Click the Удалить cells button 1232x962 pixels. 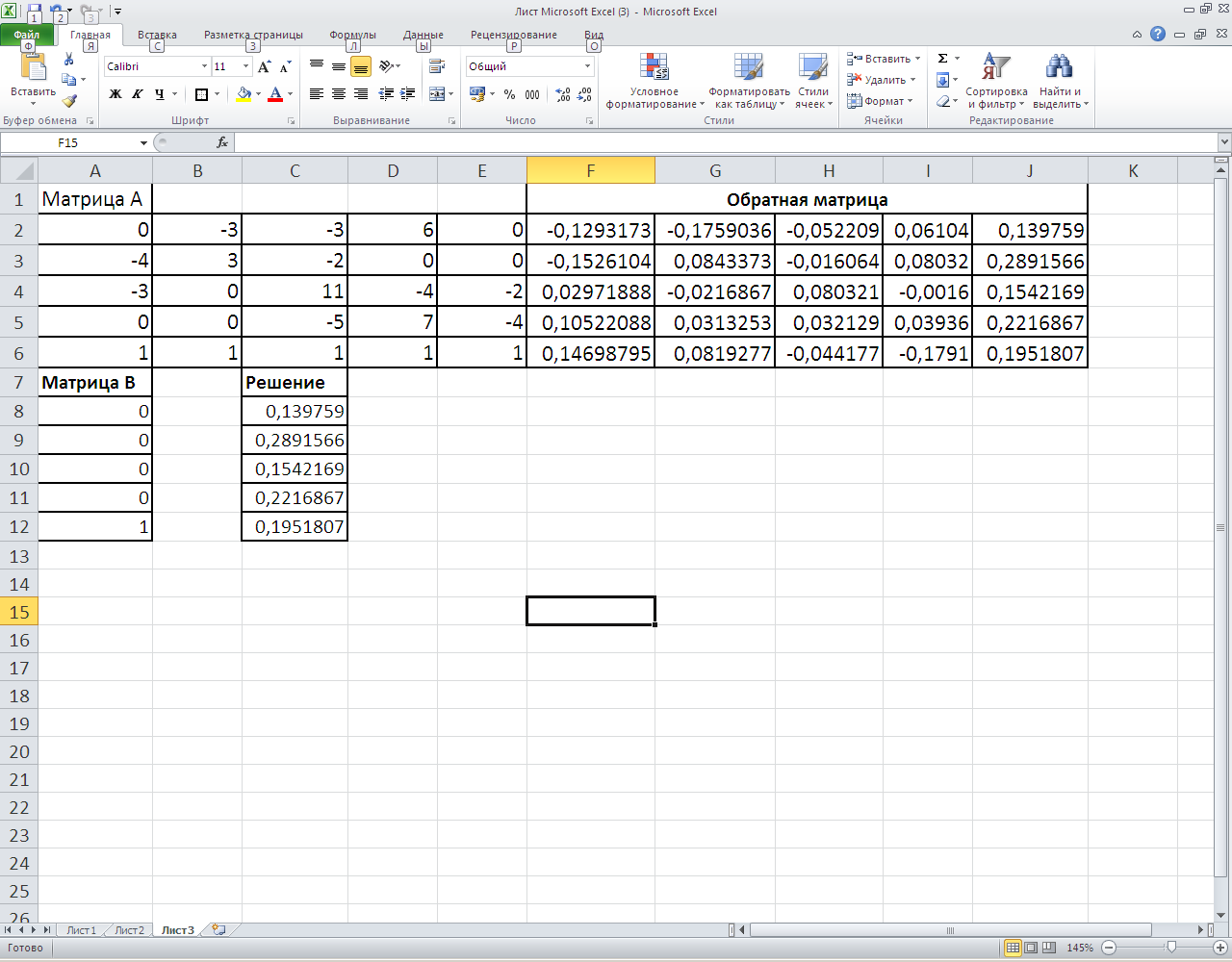[x=877, y=80]
